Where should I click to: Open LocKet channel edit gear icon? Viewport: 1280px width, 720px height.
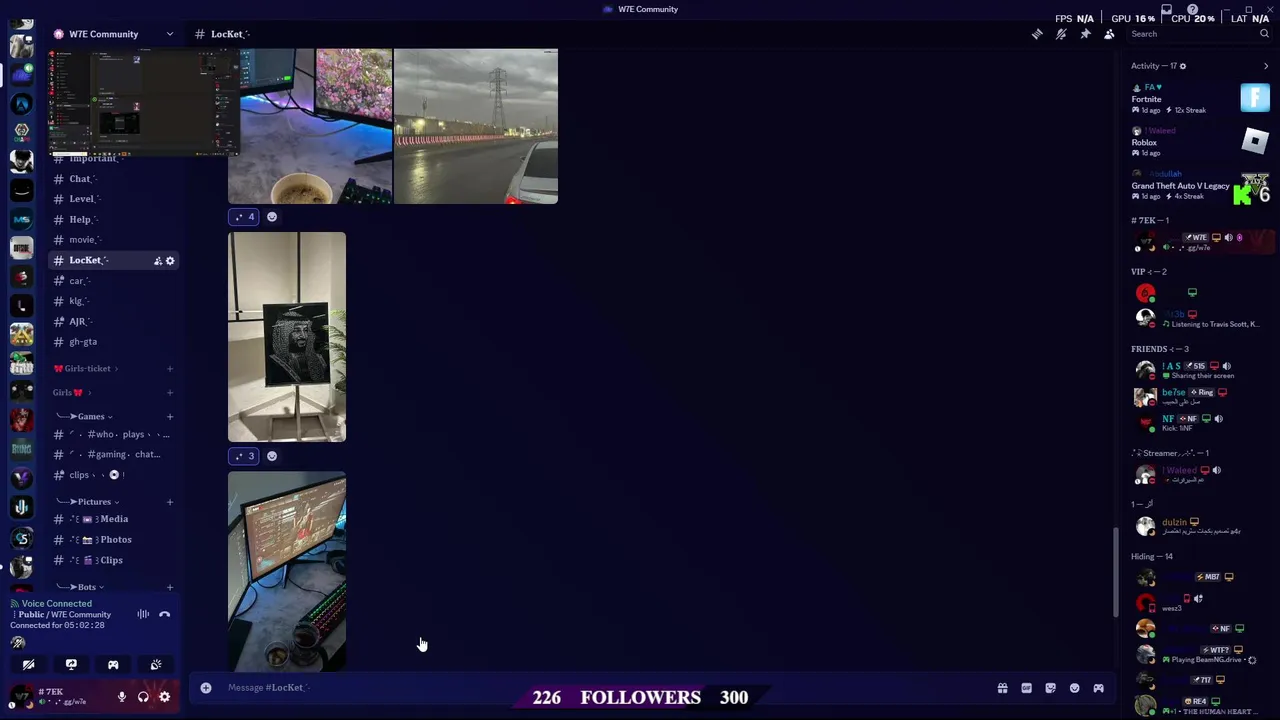170,261
